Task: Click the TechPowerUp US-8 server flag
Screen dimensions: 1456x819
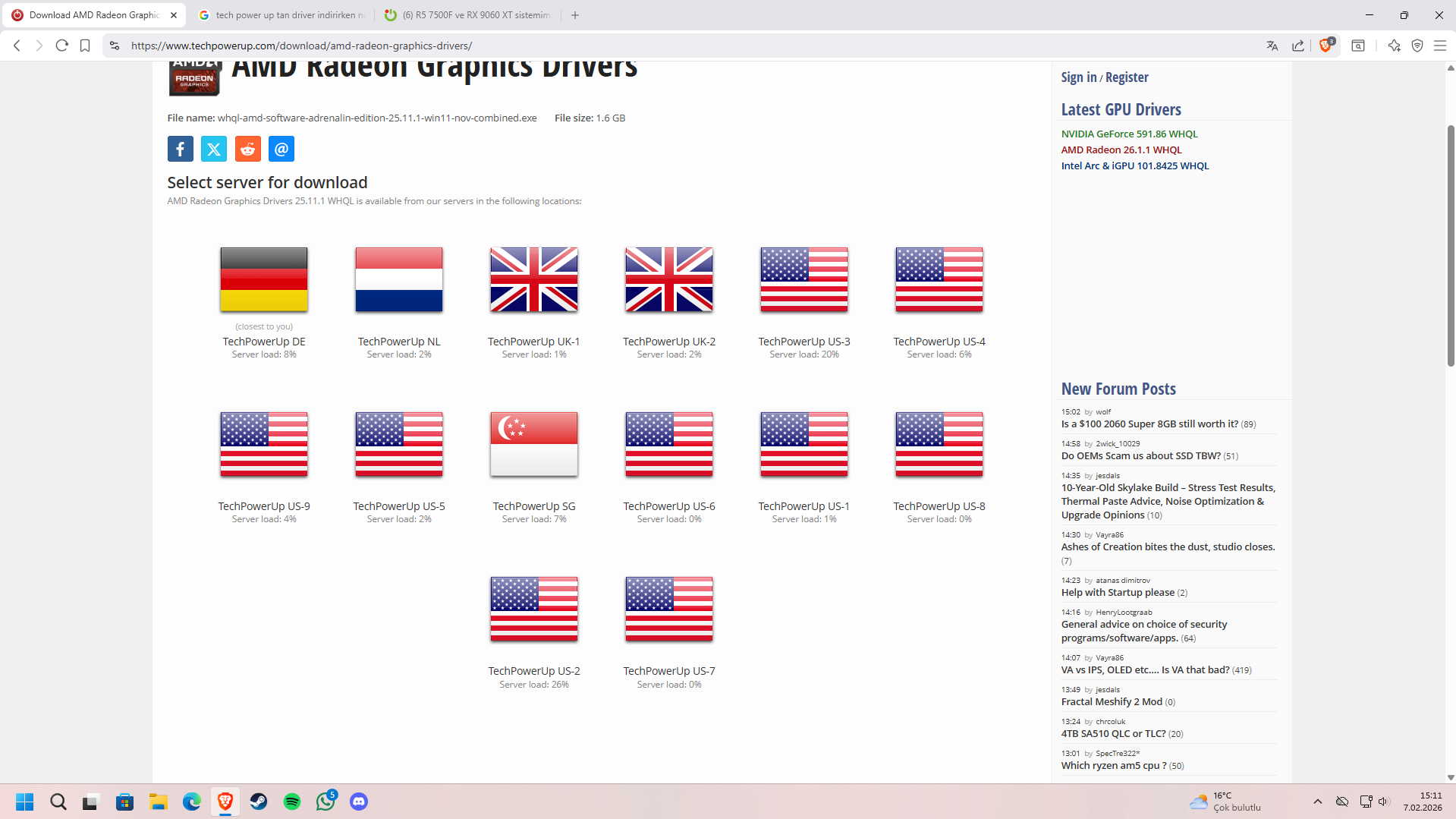Action: point(939,444)
